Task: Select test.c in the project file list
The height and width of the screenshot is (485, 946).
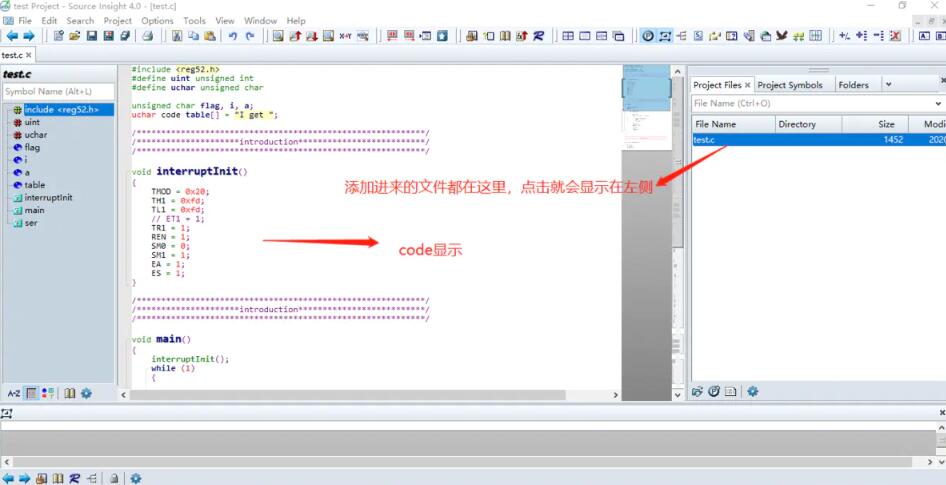Action: (819, 139)
